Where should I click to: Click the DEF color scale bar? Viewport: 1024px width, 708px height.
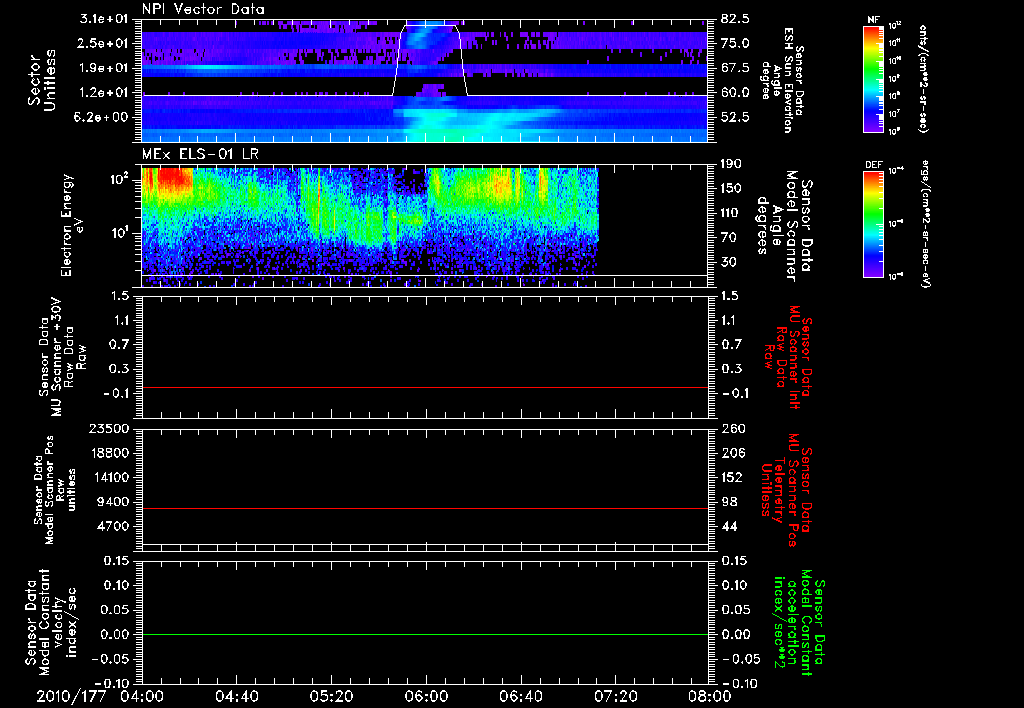point(873,224)
